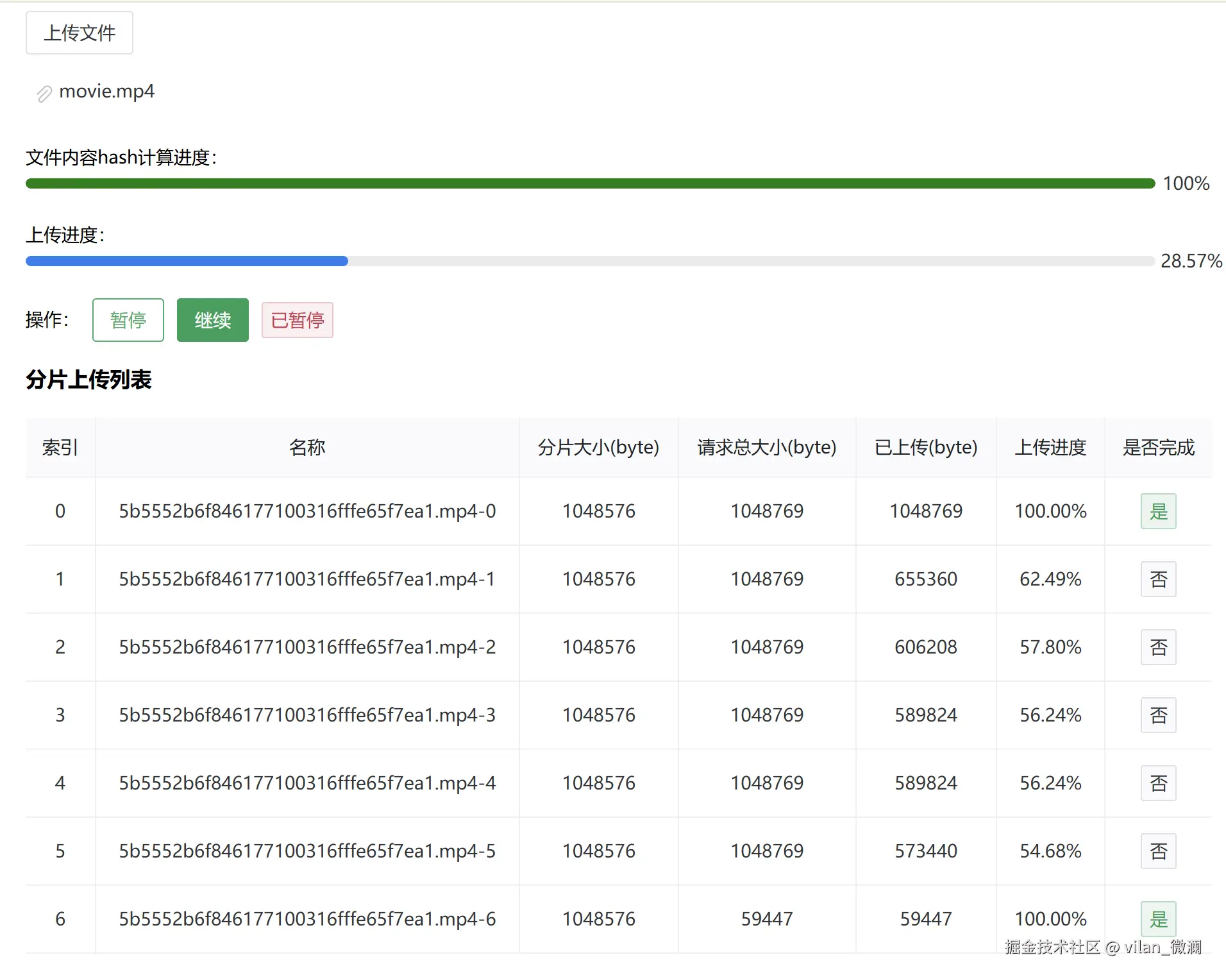Click the 名称 column header
1226x980 pixels.
(307, 447)
